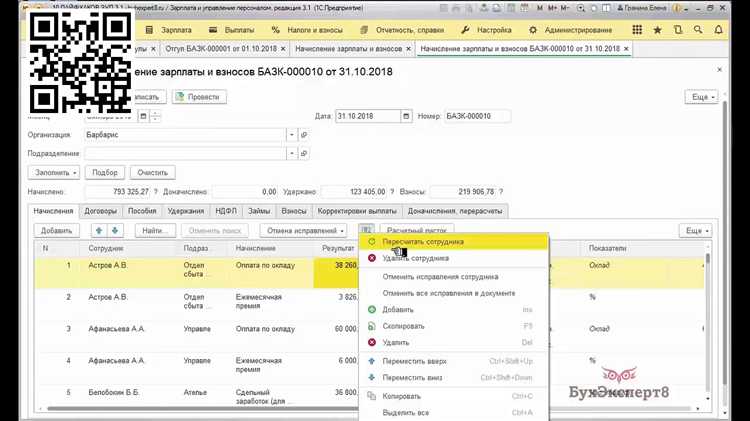Close the Начисление зарплаты и взносов list tab

[408, 49]
